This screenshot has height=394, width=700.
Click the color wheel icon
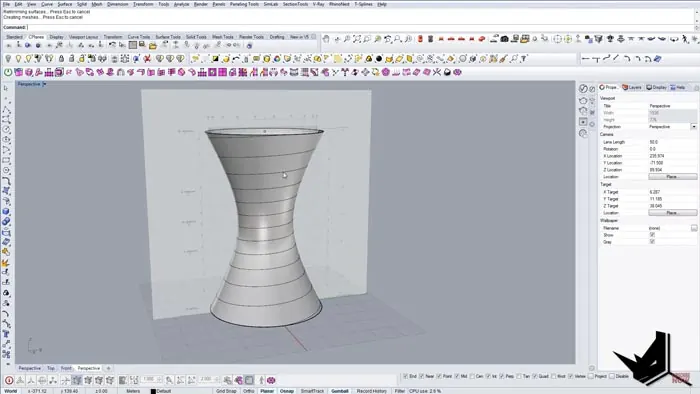click(277, 58)
